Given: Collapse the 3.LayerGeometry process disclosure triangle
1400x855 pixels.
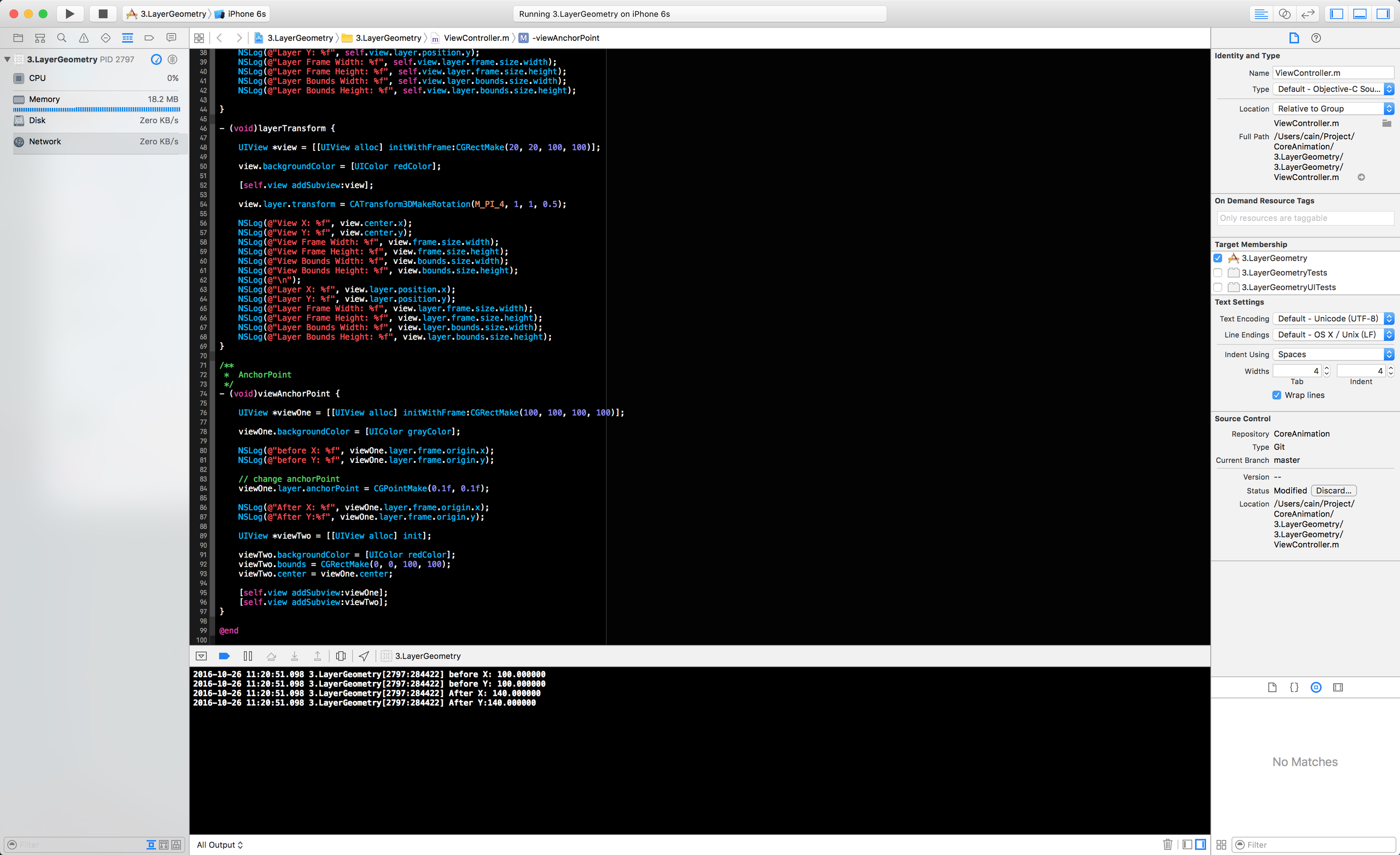Looking at the screenshot, I should pyautogui.click(x=7, y=59).
